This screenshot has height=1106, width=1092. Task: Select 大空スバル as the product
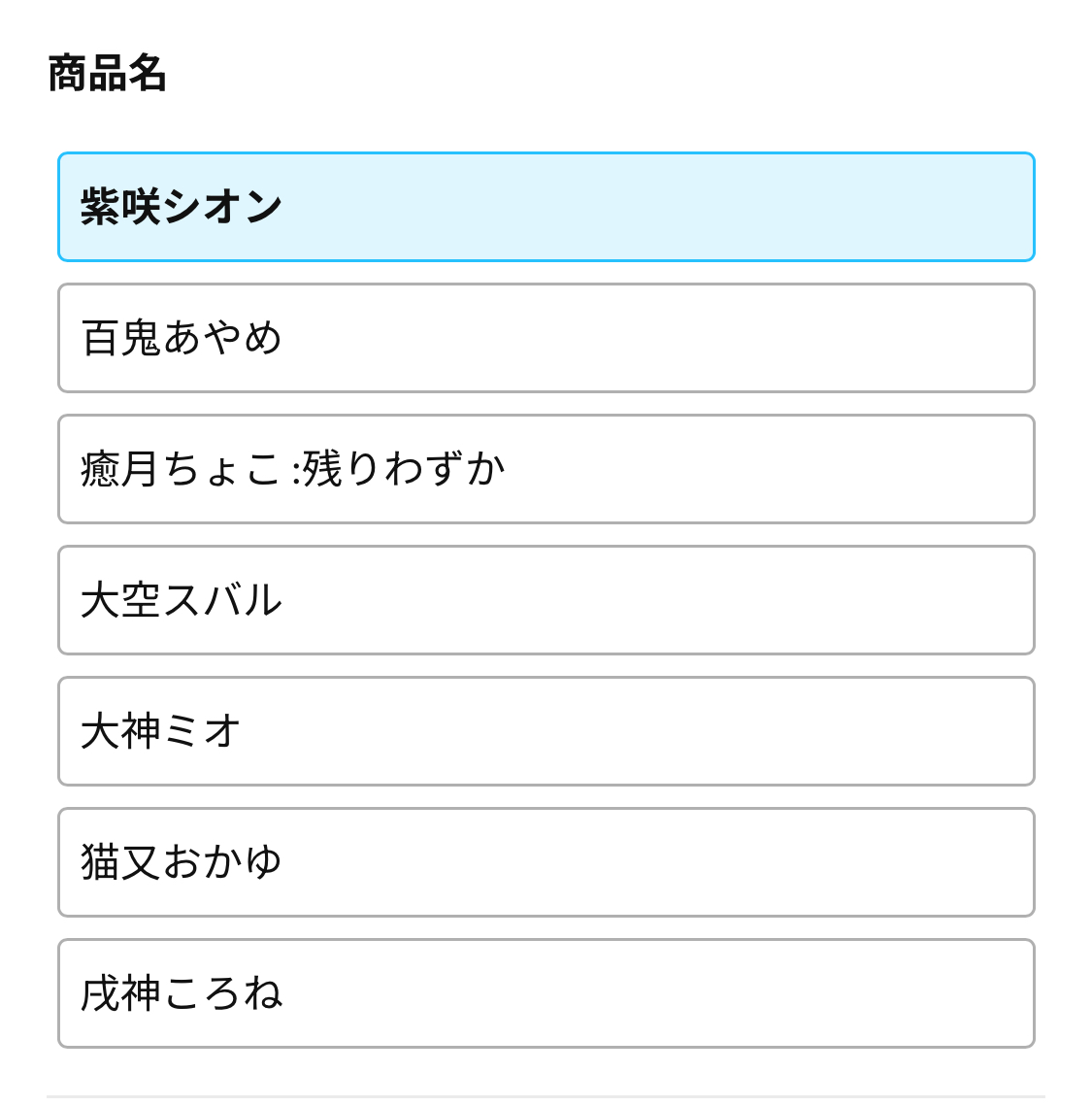(546, 600)
